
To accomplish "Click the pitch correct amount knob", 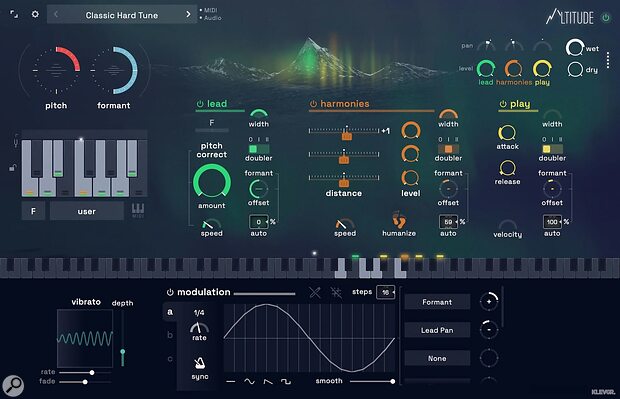I will point(212,182).
